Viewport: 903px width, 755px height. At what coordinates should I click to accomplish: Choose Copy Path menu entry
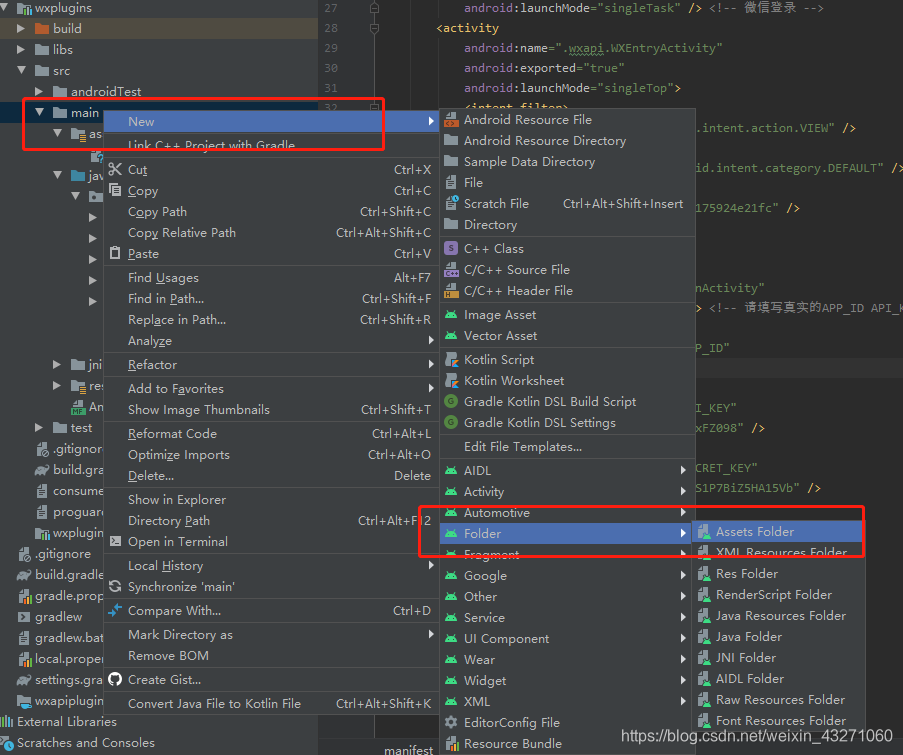[271, 211]
